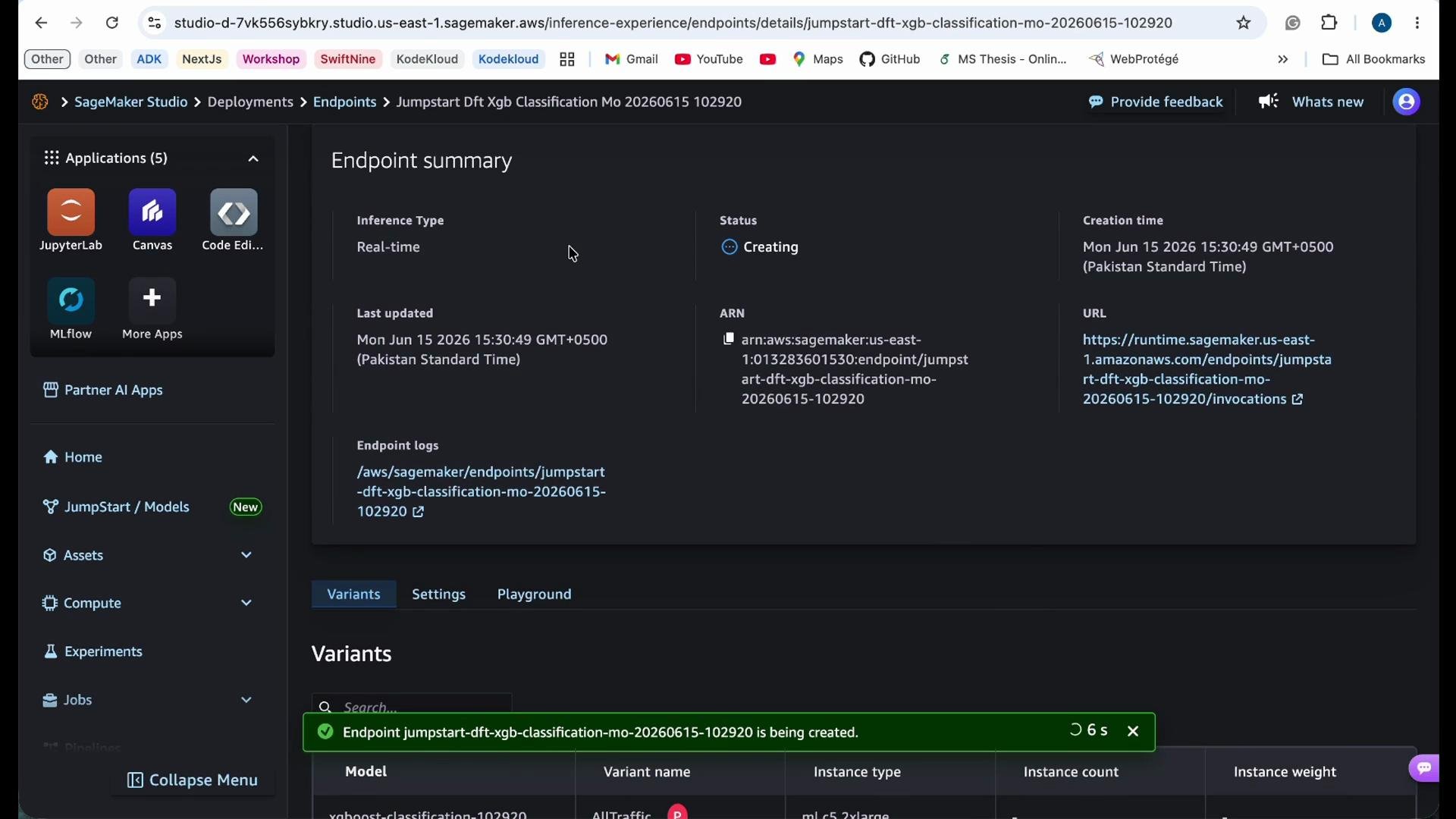Open MLflow application
The height and width of the screenshot is (819, 1456).
71,309
